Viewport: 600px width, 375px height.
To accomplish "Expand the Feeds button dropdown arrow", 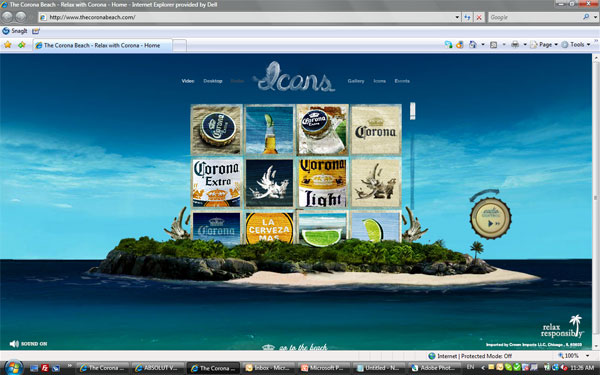I will pyautogui.click(x=504, y=45).
